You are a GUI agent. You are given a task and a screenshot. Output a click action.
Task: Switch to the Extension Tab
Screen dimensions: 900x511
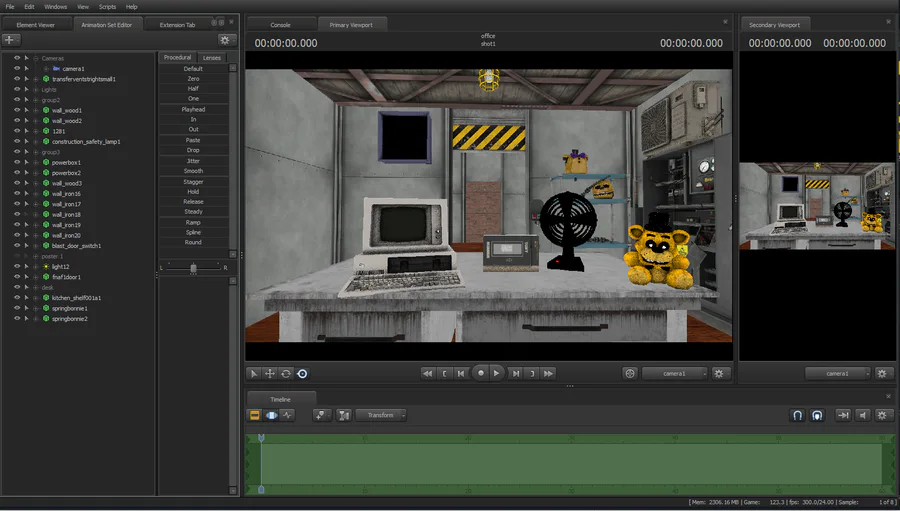177,25
